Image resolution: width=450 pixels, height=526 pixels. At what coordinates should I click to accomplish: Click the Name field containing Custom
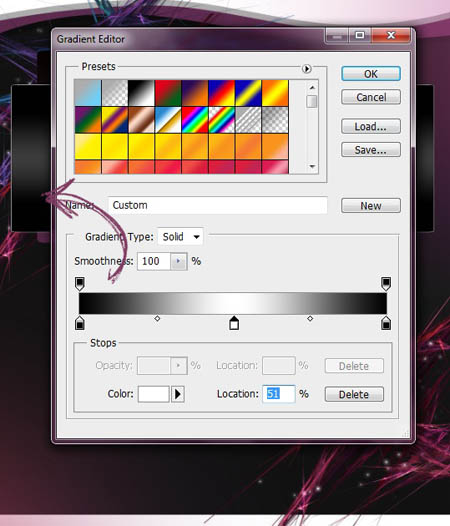click(218, 205)
